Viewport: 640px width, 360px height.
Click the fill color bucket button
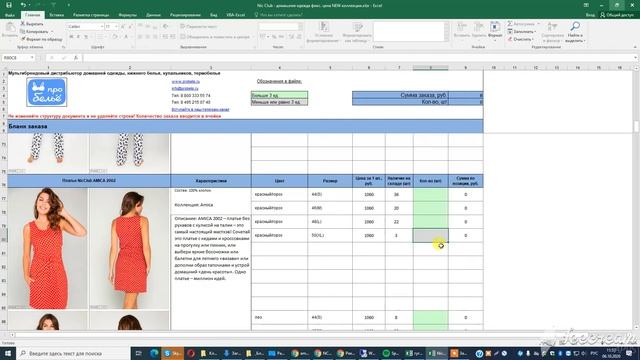pos(115,37)
